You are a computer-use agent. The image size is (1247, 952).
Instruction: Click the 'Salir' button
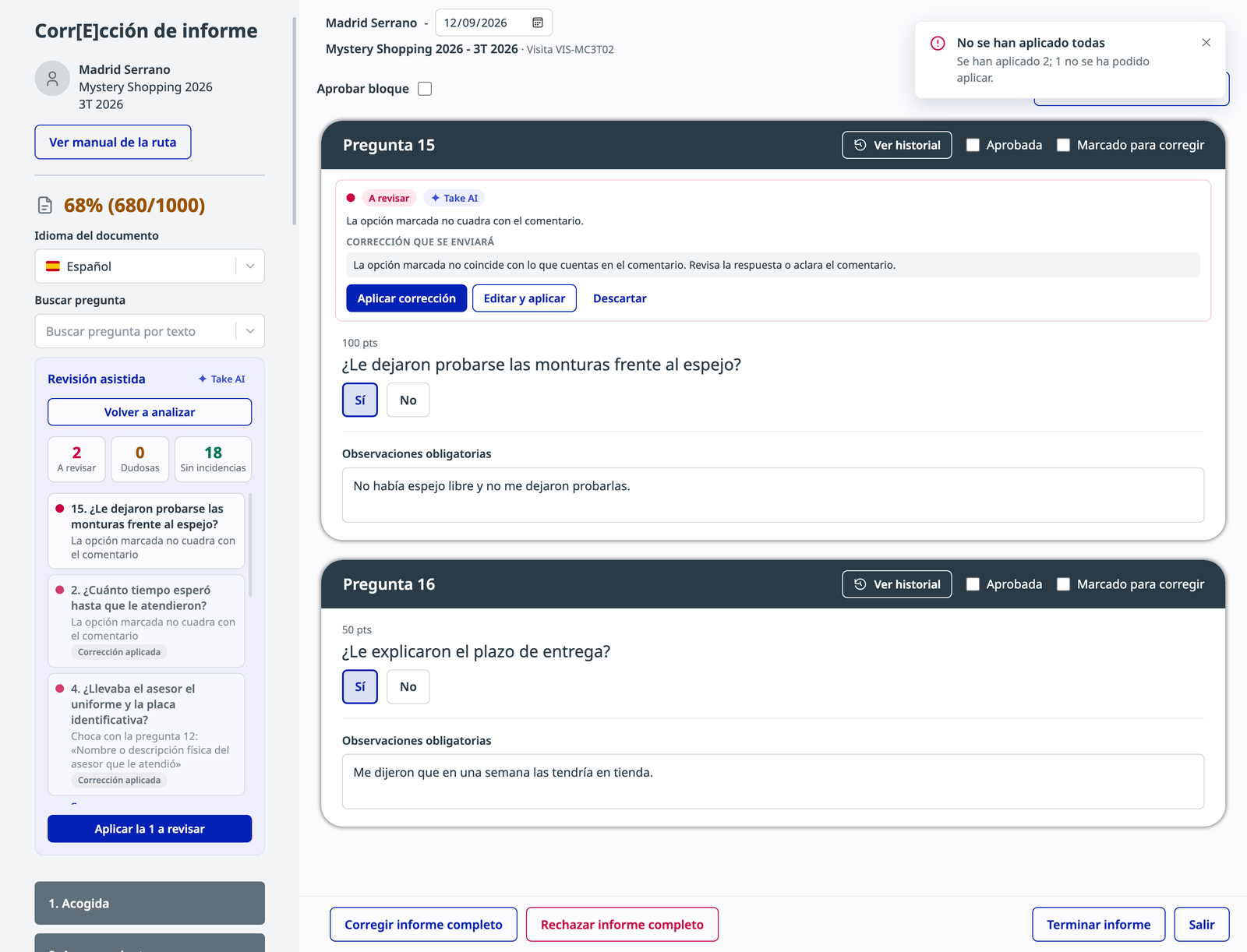[x=1202, y=925]
